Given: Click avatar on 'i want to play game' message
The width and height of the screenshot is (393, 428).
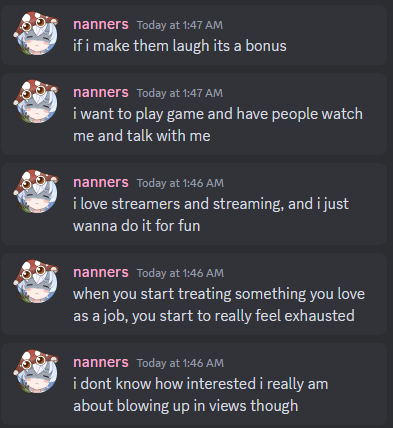Looking at the screenshot, I should (36, 101).
